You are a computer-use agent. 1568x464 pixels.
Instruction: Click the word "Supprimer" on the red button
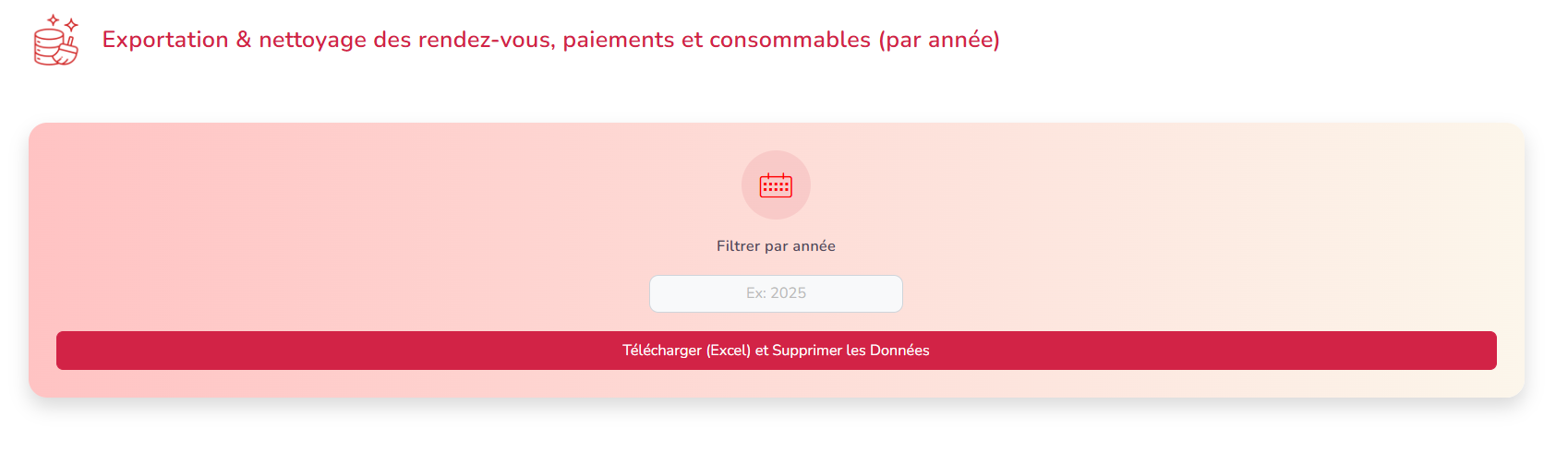coord(806,351)
